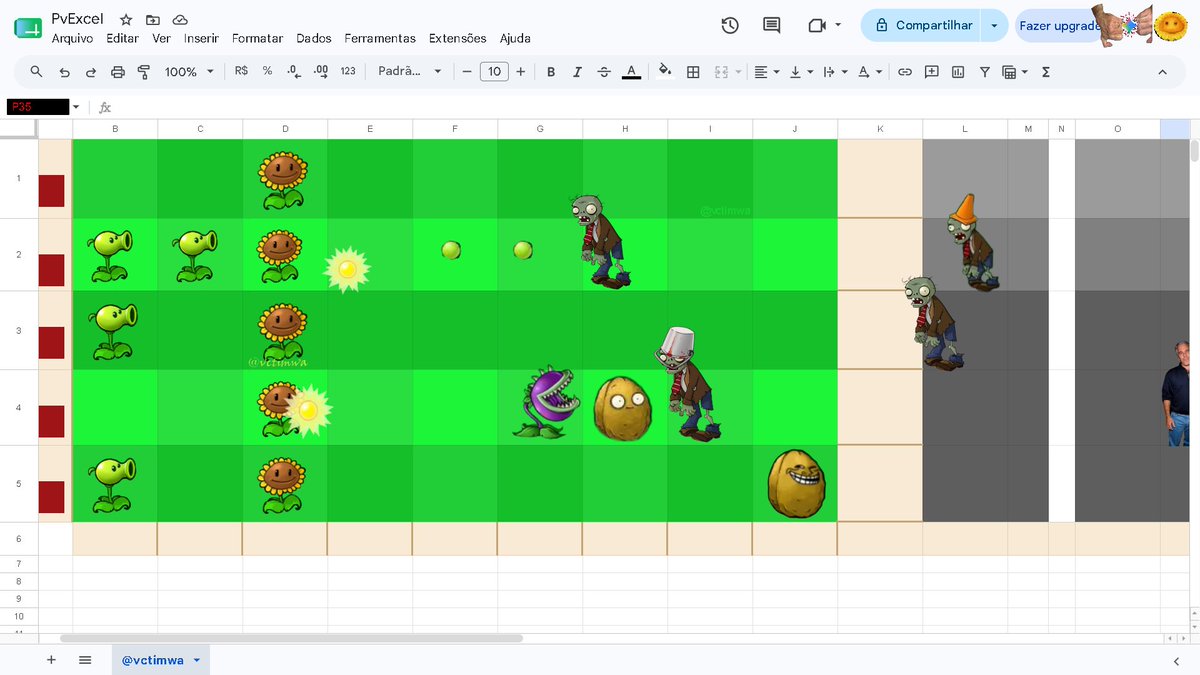Create a filter

985,72
